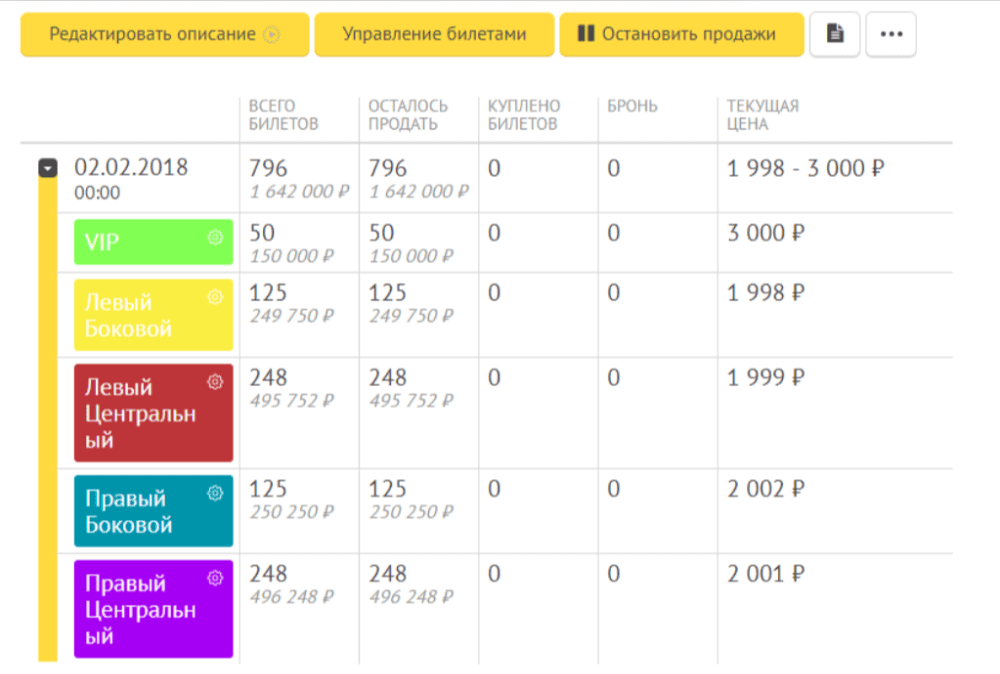Click Остановить продажи button
The width and height of the screenshot is (1000, 674).
coord(682,34)
